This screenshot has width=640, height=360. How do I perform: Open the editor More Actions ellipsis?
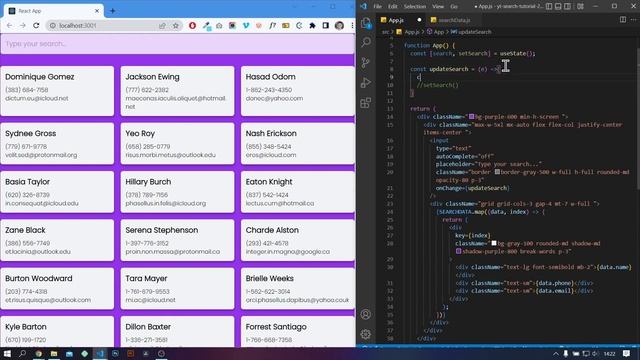[x=634, y=20]
